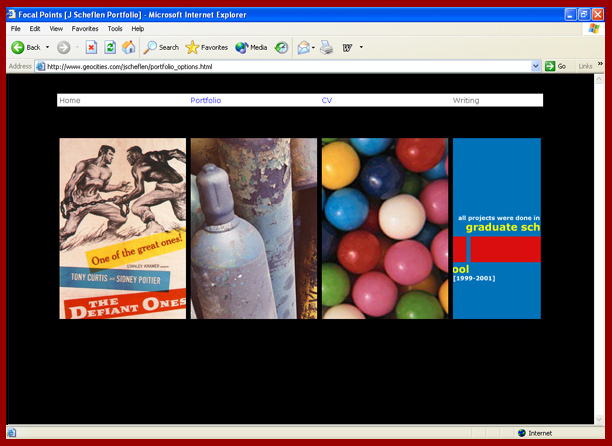Restore down the Internet Explorer window
The image size is (612, 446).
[x=584, y=15]
